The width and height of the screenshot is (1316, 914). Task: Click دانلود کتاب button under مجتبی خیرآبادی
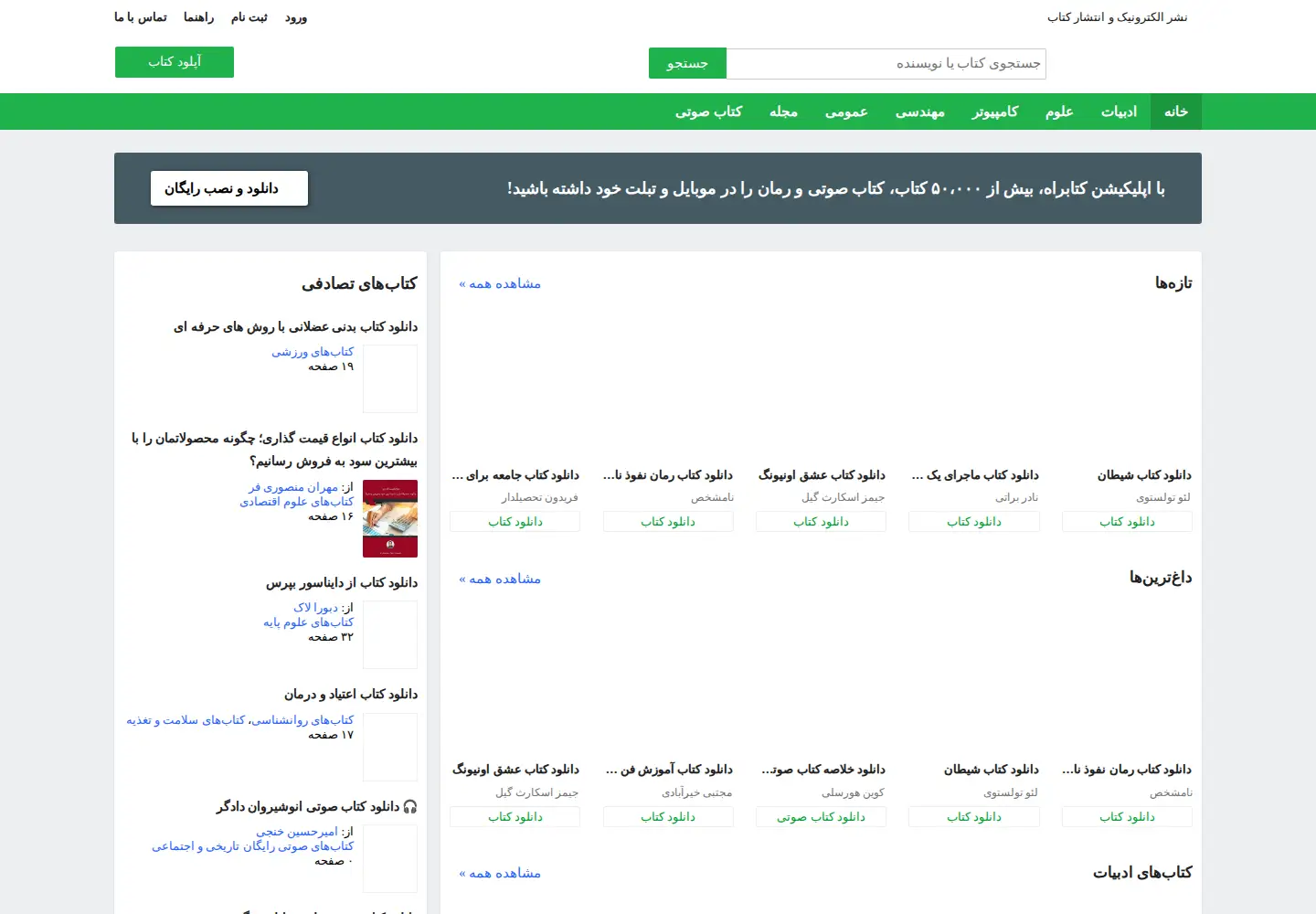click(668, 817)
